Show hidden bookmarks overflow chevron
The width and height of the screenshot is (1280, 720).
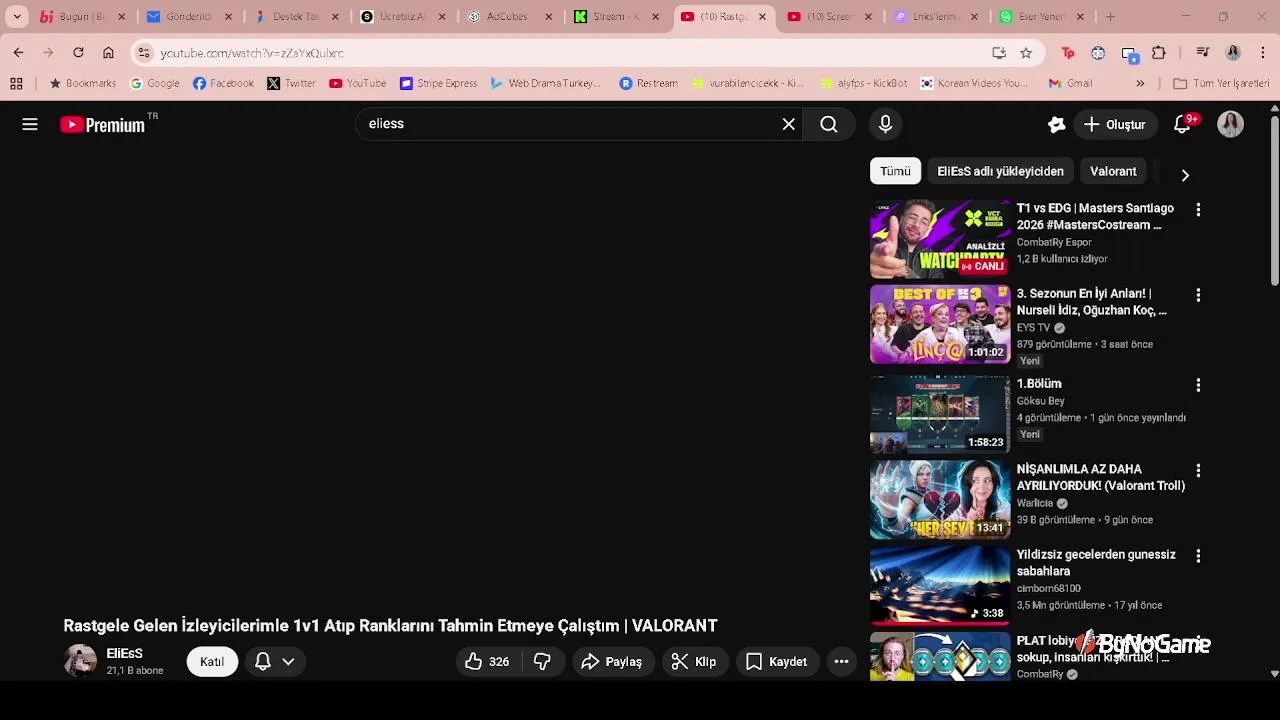pyautogui.click(x=1140, y=83)
